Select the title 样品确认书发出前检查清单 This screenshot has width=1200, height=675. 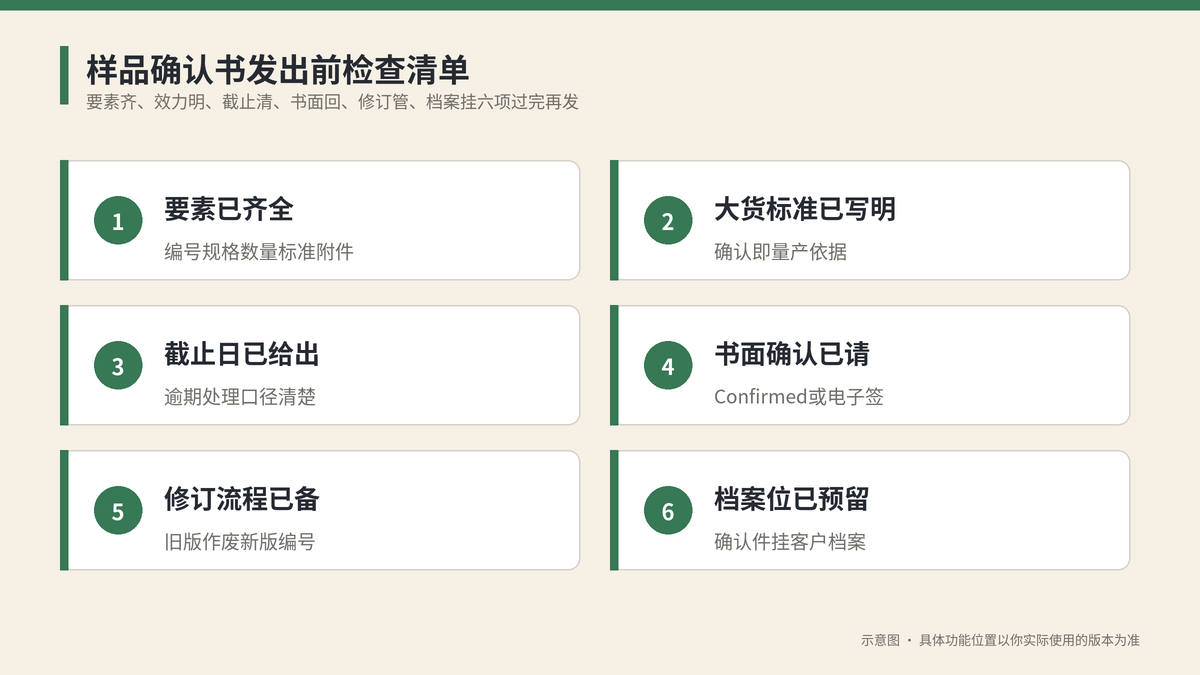[277, 70]
